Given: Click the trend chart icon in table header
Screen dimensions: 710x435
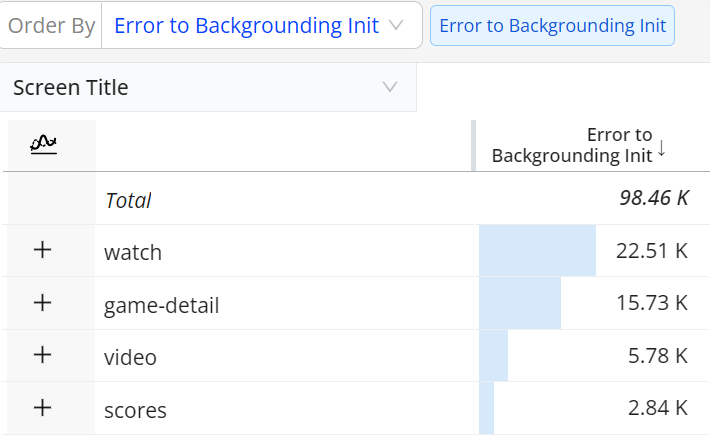Looking at the screenshot, I should (42, 145).
